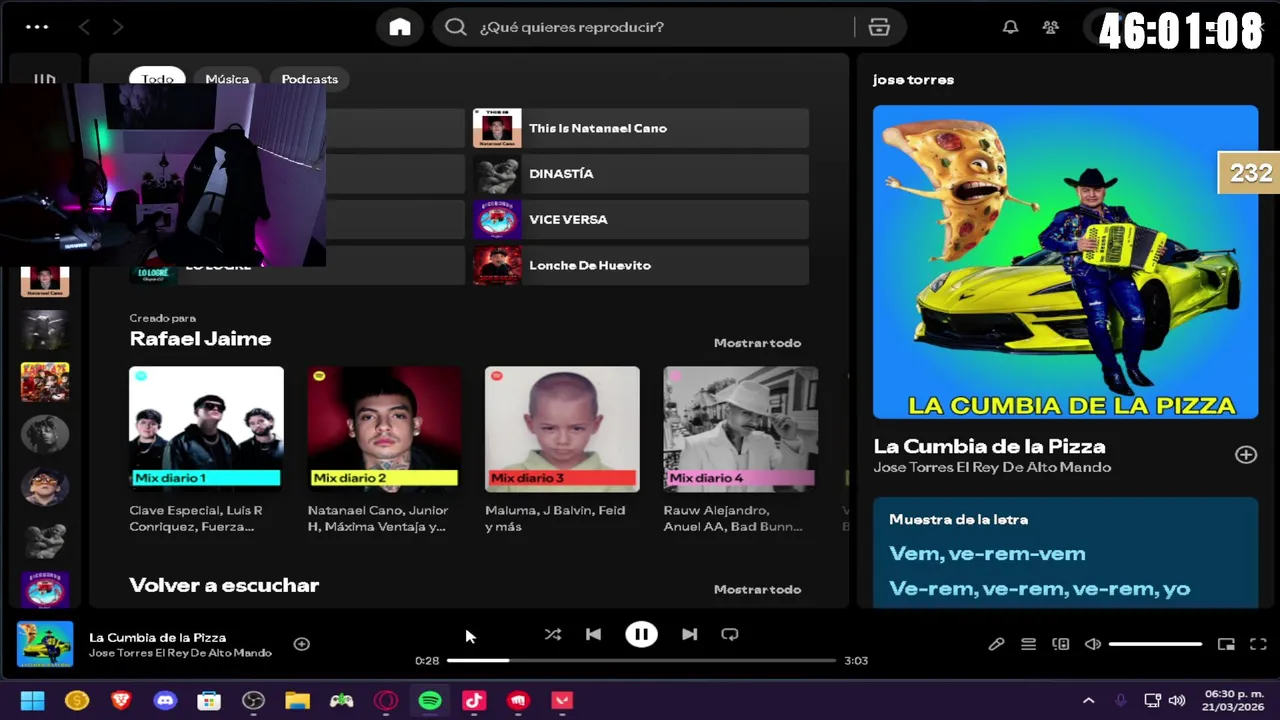Open File Explorer from the taskbar
This screenshot has height=720, width=1280.
click(x=297, y=701)
